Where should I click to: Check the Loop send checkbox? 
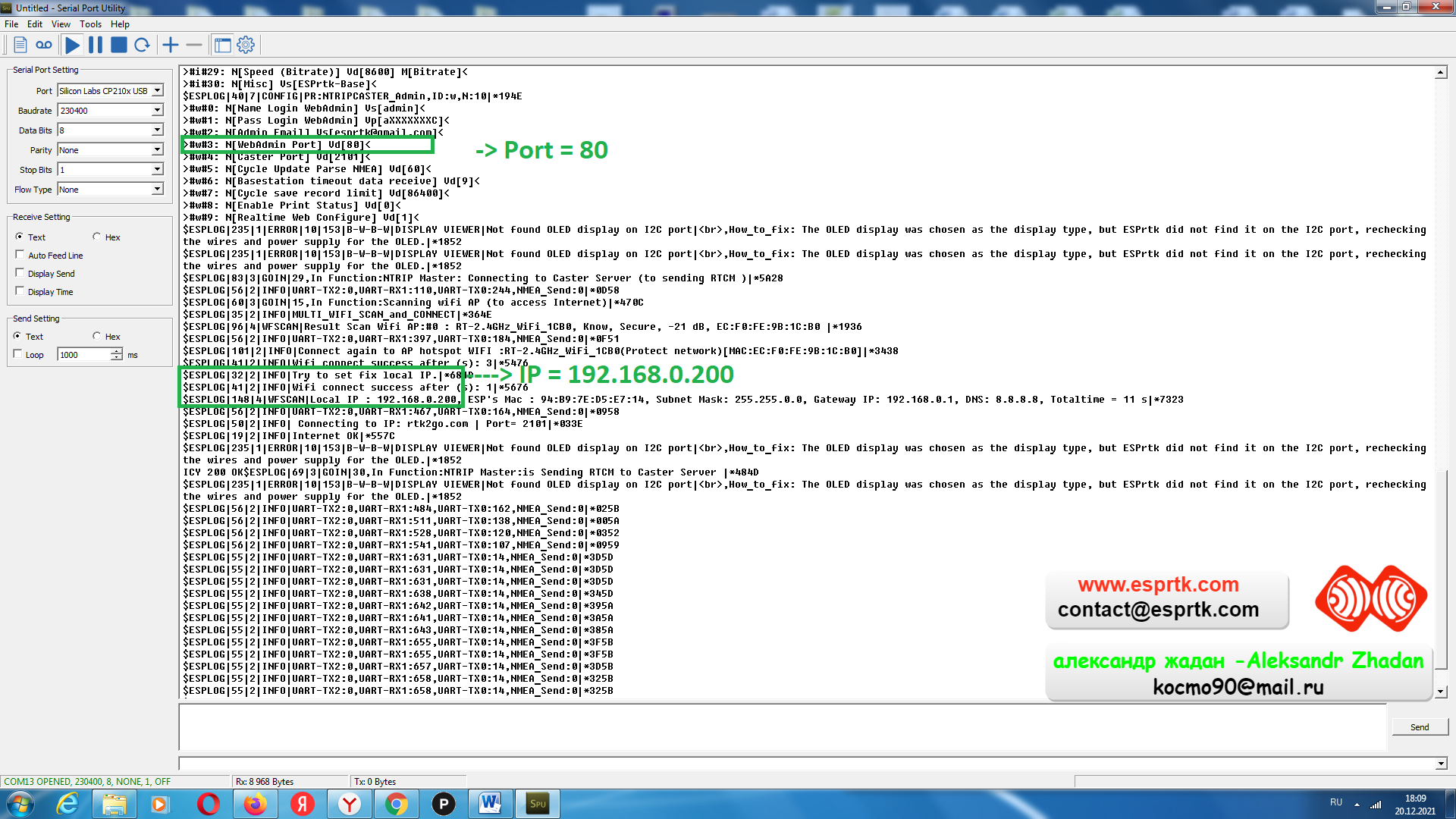click(18, 354)
